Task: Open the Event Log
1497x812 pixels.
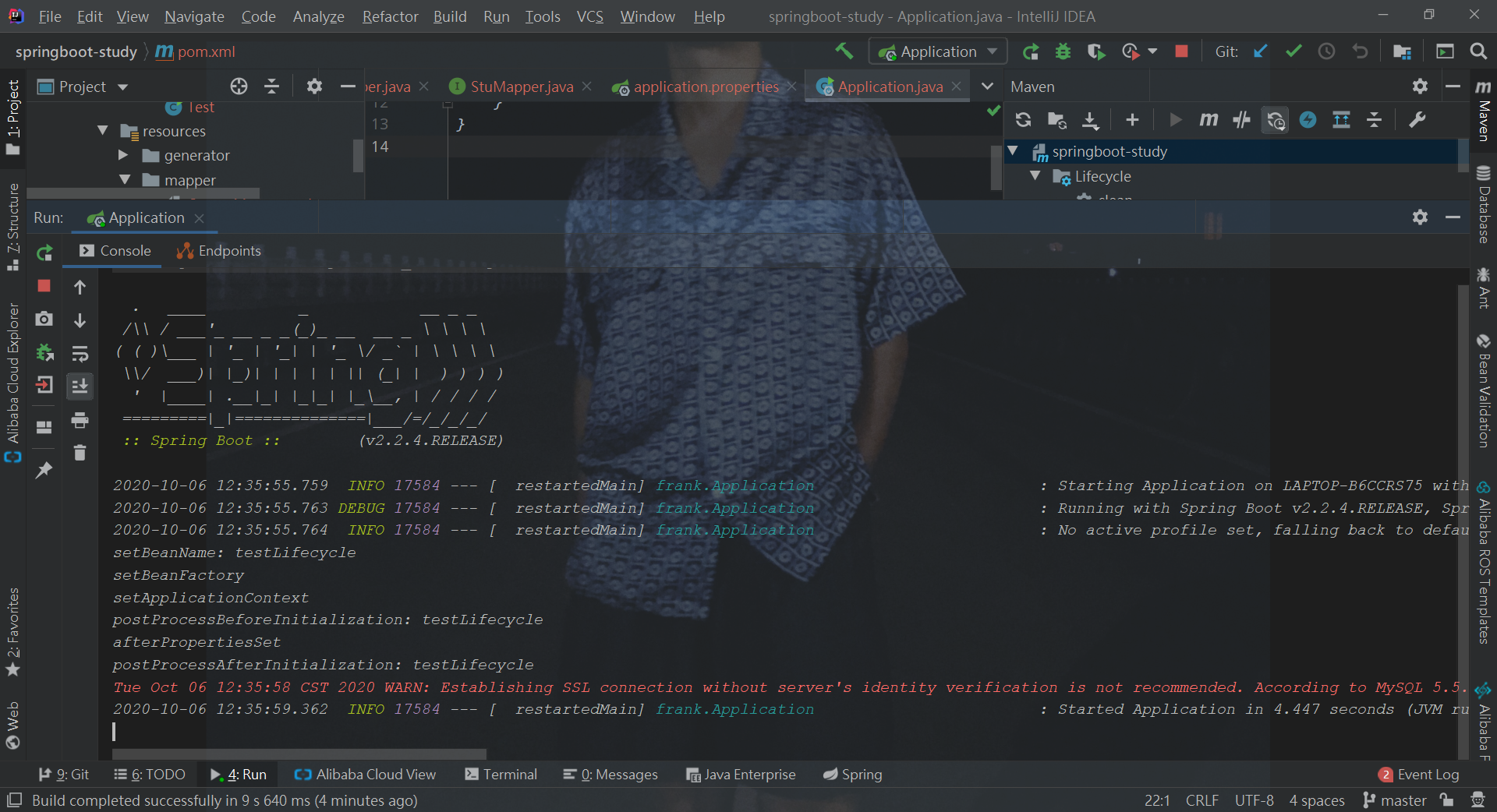Action: (1418, 775)
